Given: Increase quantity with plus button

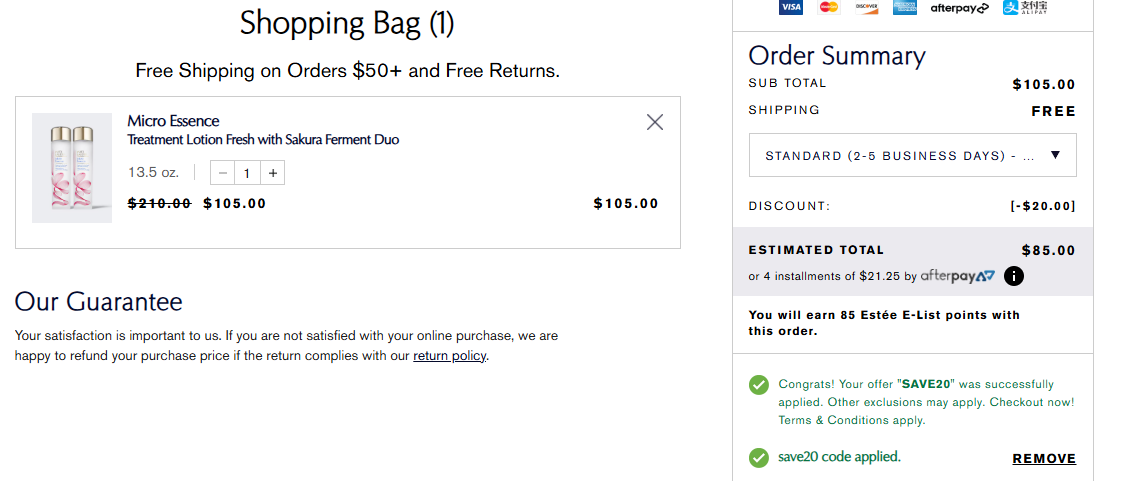Looking at the screenshot, I should point(273,173).
